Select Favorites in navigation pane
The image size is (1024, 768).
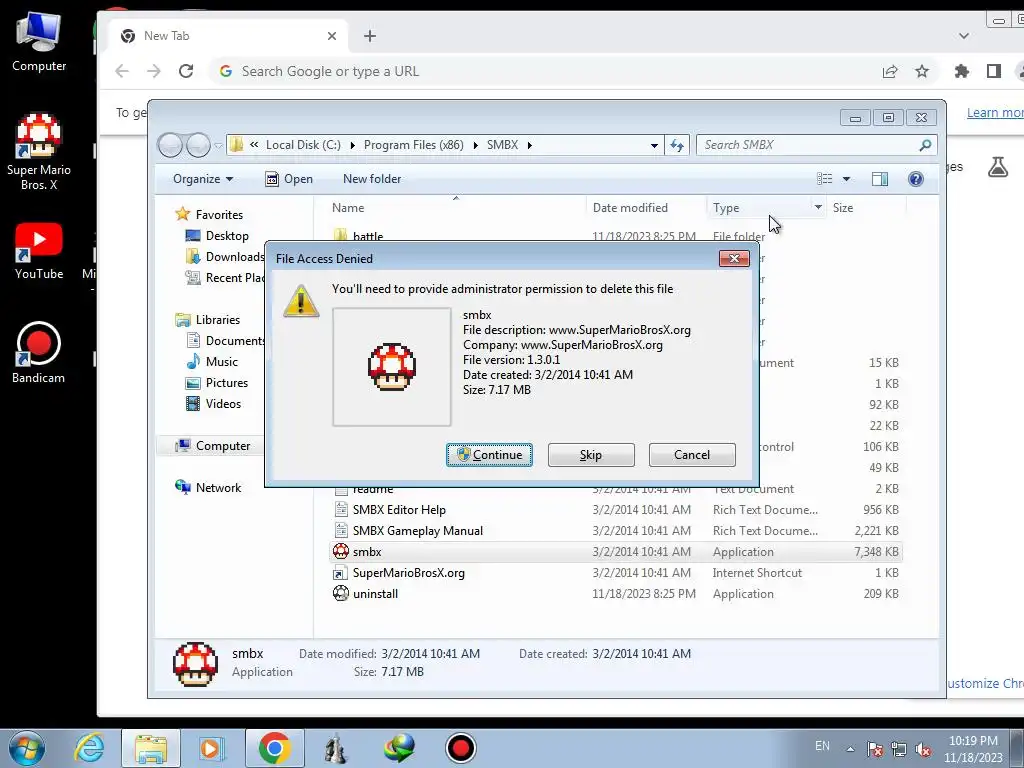click(219, 215)
